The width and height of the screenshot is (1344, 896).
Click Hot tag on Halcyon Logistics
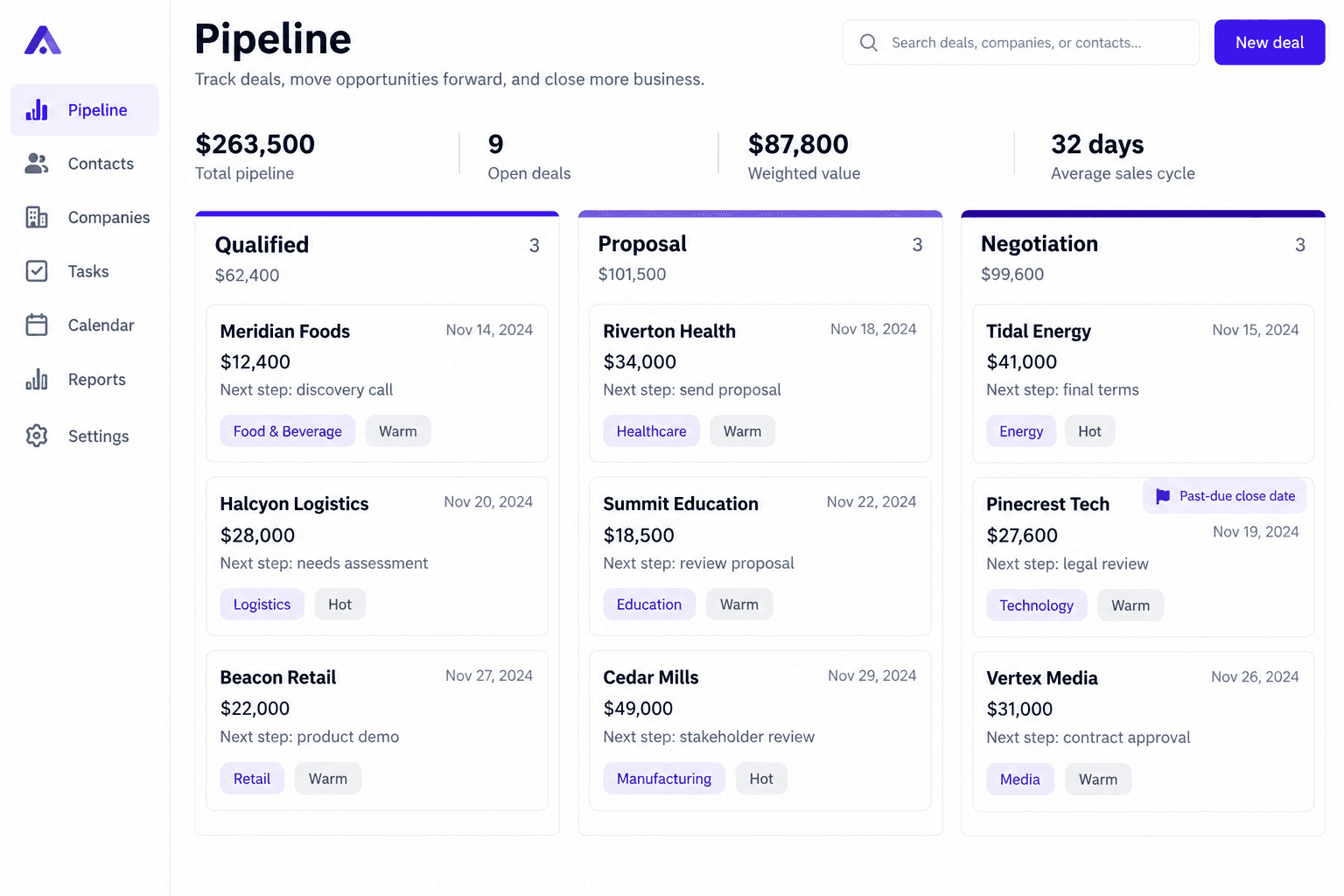340,605
